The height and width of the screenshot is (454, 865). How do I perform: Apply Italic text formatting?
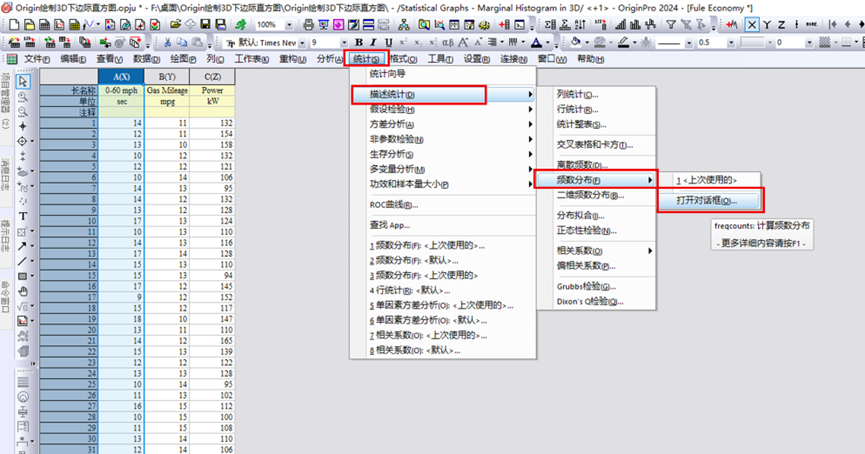click(x=373, y=42)
